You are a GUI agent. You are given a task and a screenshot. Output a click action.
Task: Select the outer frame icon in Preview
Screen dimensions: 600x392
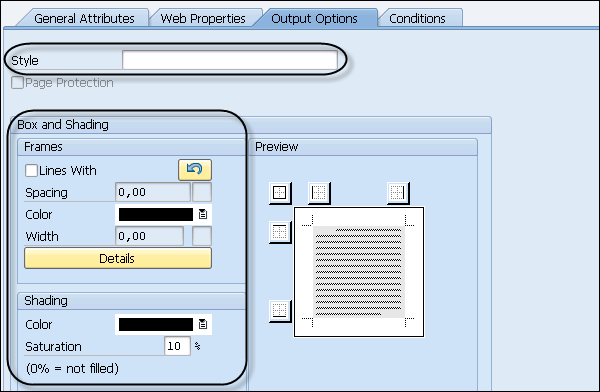280,193
